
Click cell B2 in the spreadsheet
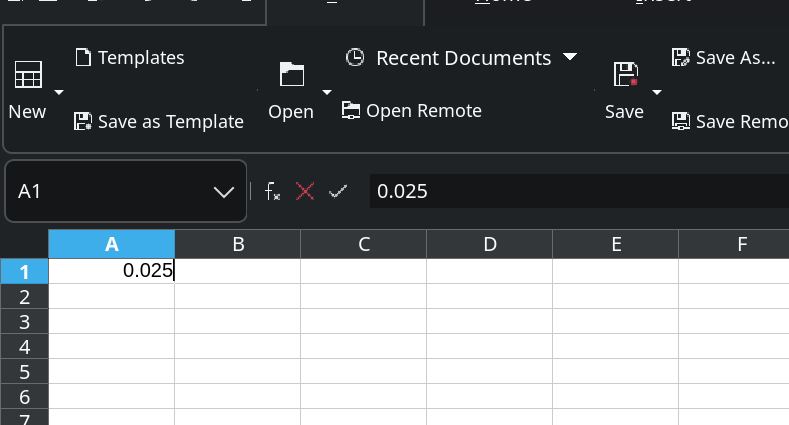point(238,297)
